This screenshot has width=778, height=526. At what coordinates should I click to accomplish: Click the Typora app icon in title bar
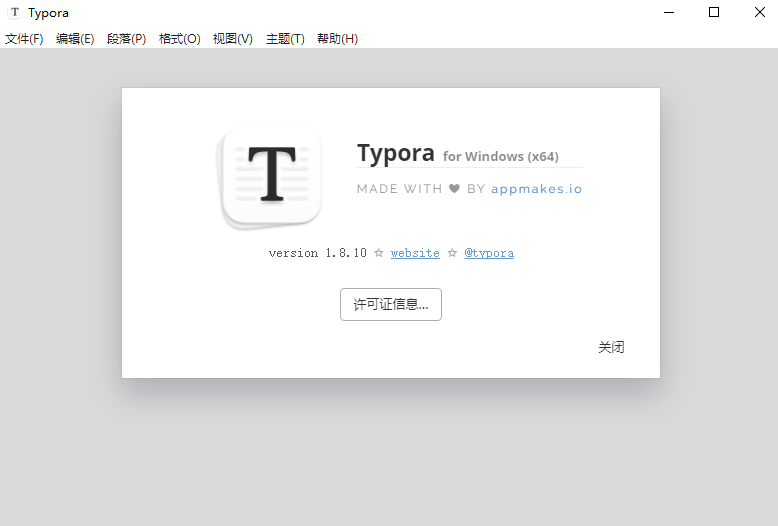point(14,13)
